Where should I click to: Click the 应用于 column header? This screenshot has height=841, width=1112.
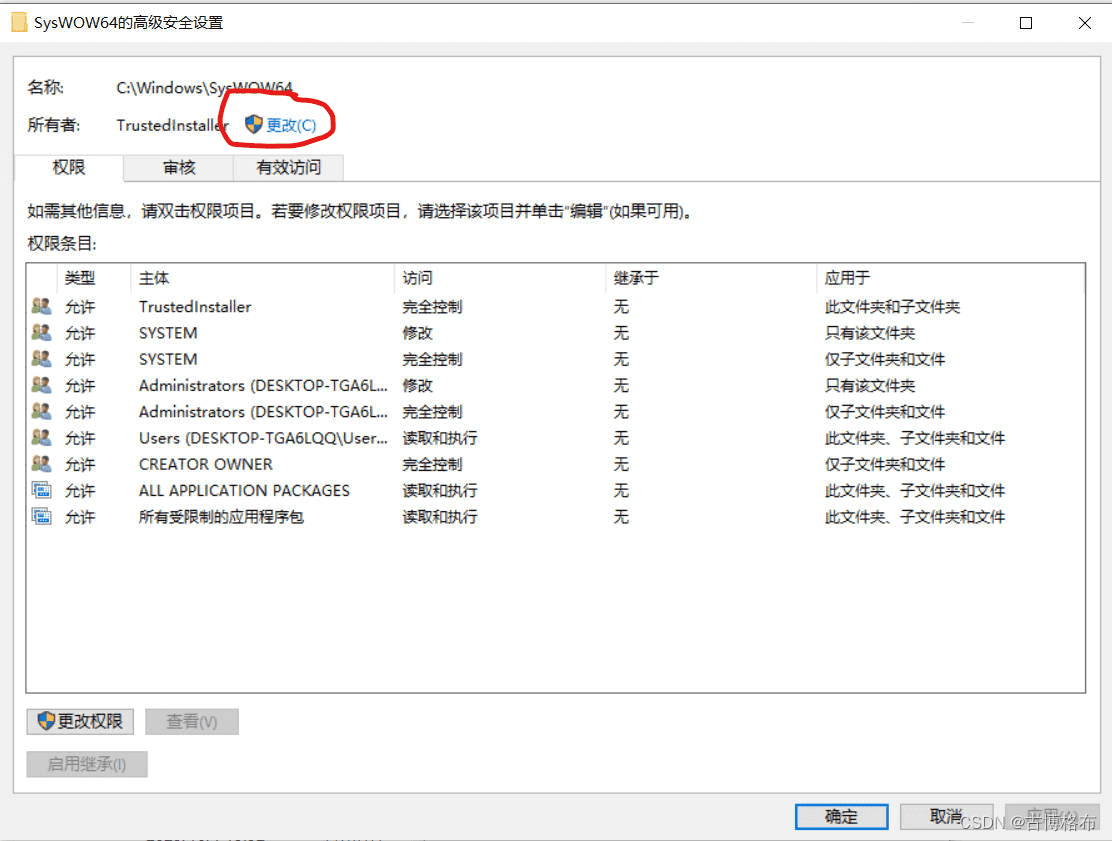pos(847,278)
